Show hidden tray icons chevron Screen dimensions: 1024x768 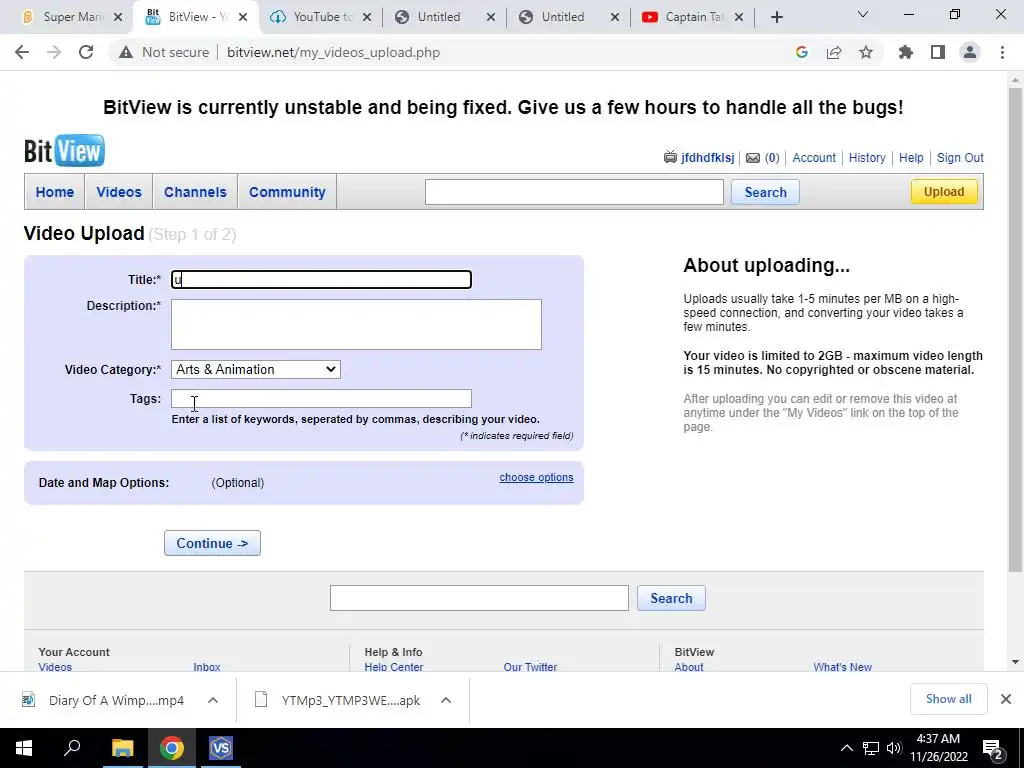(x=846, y=748)
